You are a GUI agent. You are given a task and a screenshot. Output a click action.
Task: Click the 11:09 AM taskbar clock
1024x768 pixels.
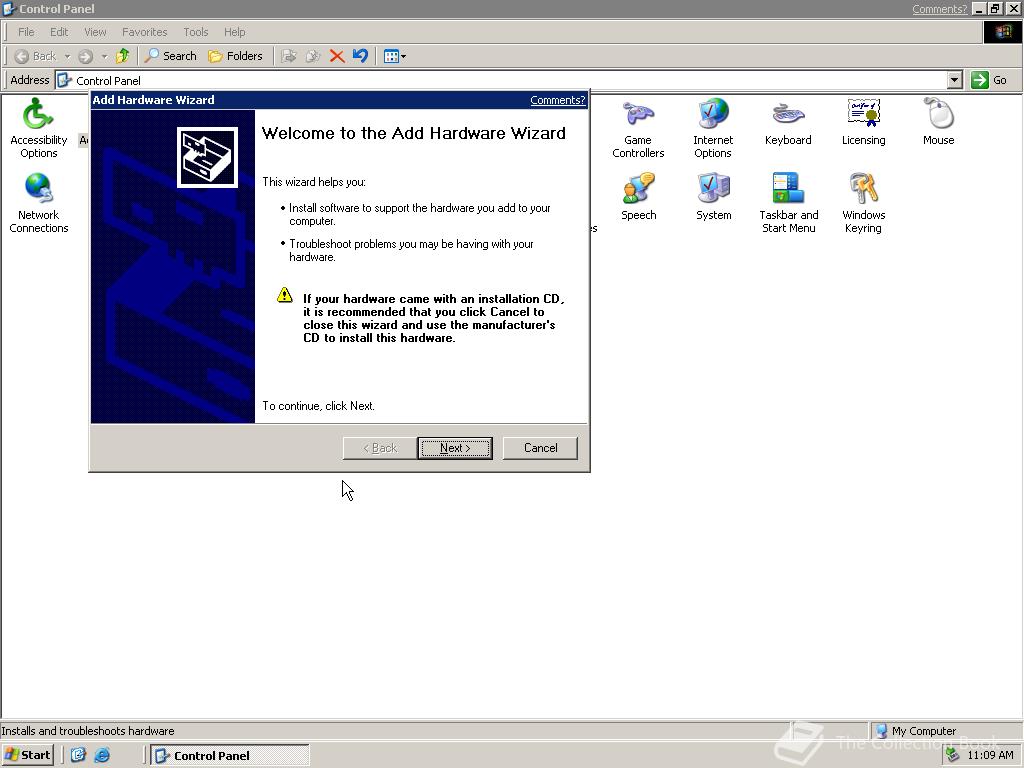[990, 755]
